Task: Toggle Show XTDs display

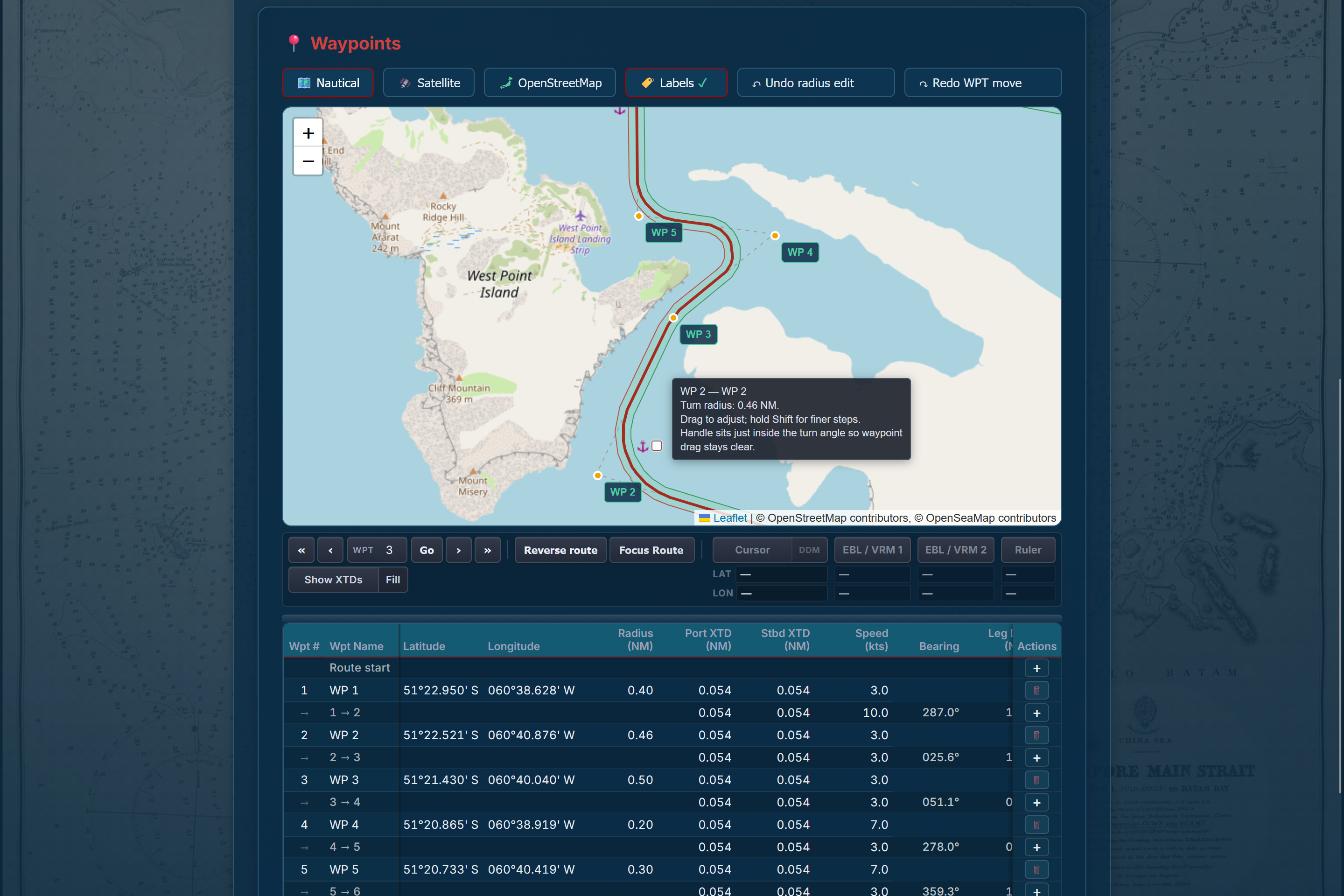Action: pyautogui.click(x=333, y=580)
